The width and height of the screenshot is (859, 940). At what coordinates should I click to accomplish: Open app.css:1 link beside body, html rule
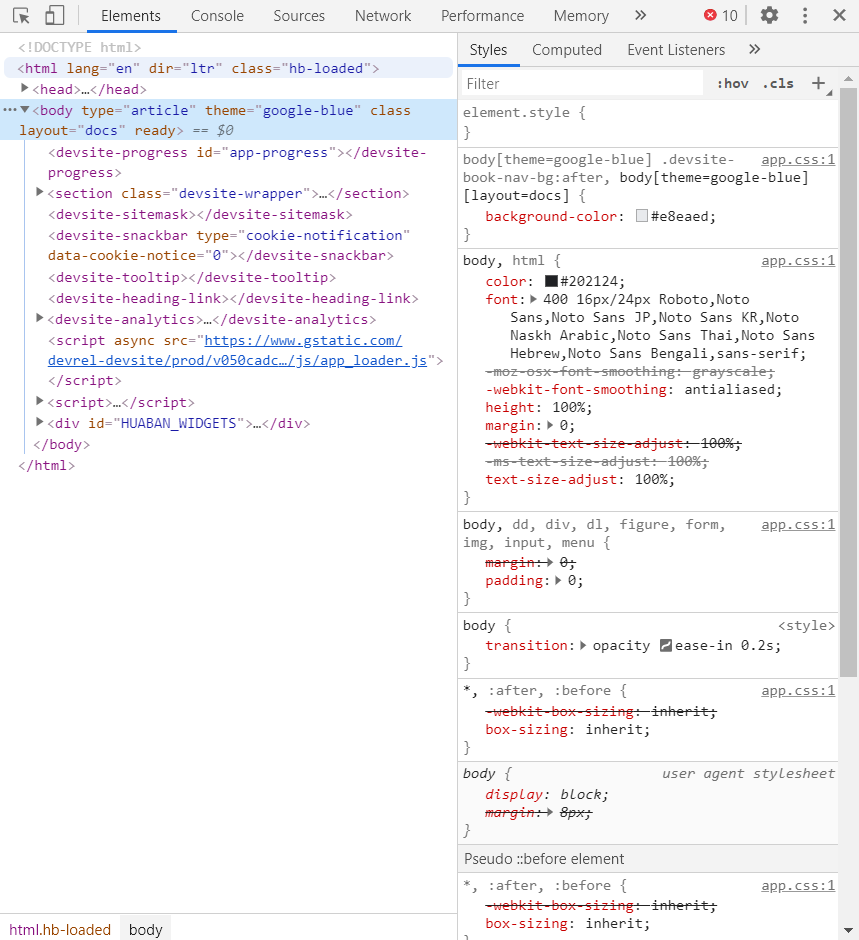798,261
